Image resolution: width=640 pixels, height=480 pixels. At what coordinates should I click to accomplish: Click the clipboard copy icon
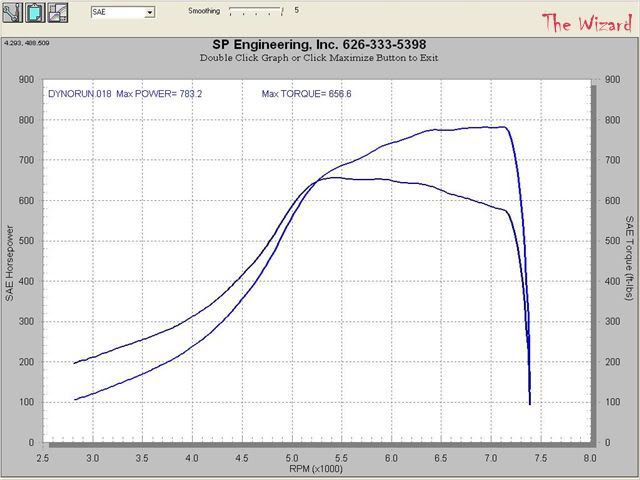pos(37,13)
